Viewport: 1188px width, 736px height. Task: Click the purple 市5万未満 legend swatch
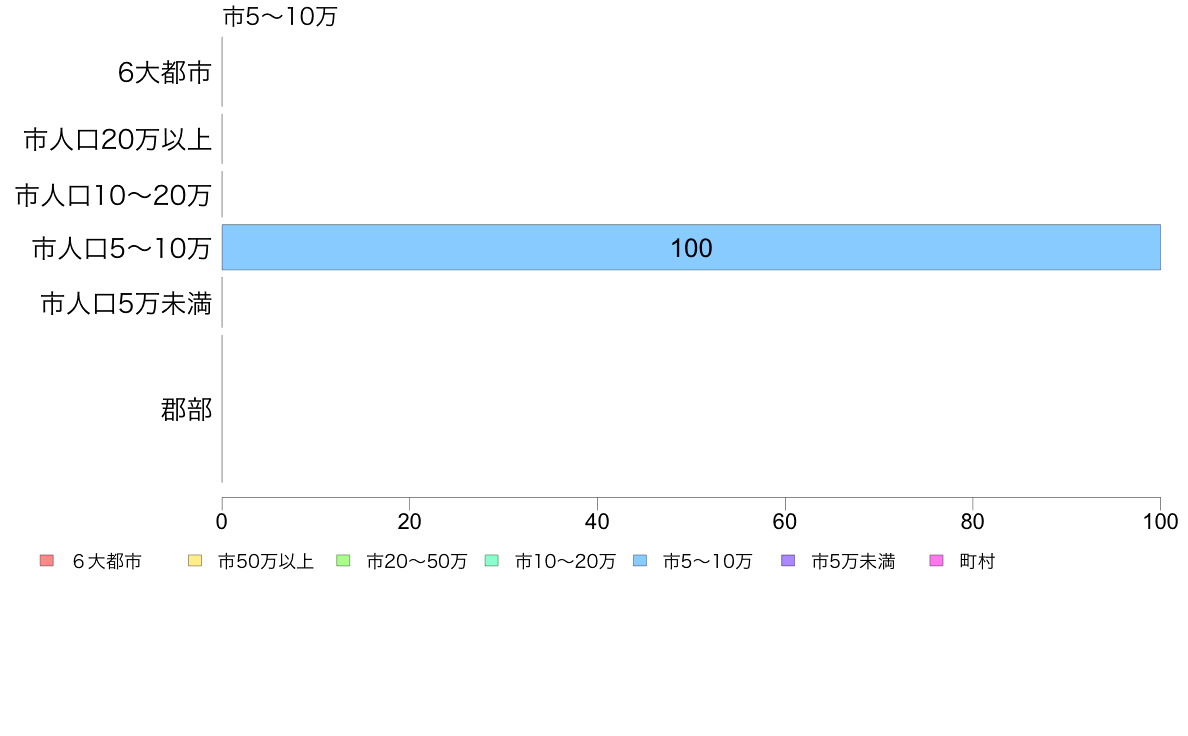[x=788, y=561]
